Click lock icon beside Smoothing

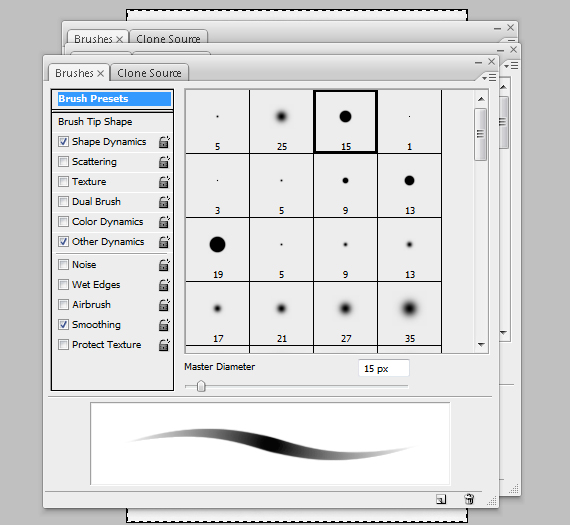pos(164,325)
